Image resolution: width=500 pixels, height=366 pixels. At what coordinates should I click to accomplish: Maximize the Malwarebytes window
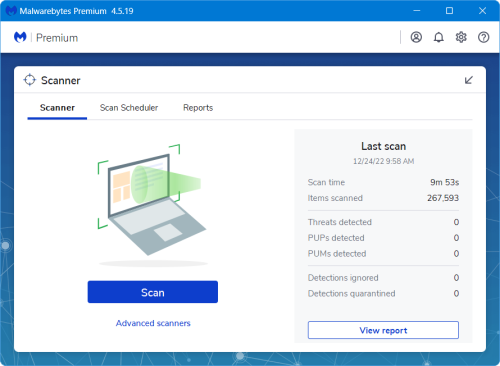point(449,11)
